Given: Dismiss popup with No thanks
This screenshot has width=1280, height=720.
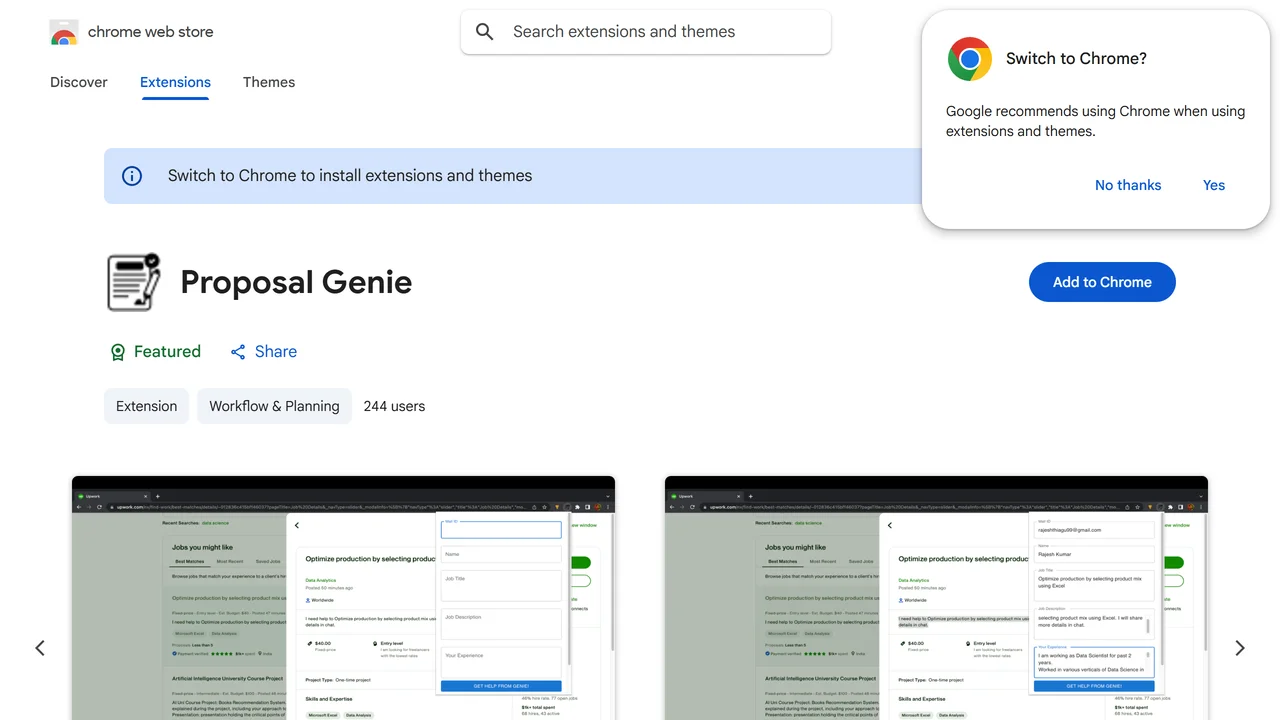Looking at the screenshot, I should [x=1128, y=185].
